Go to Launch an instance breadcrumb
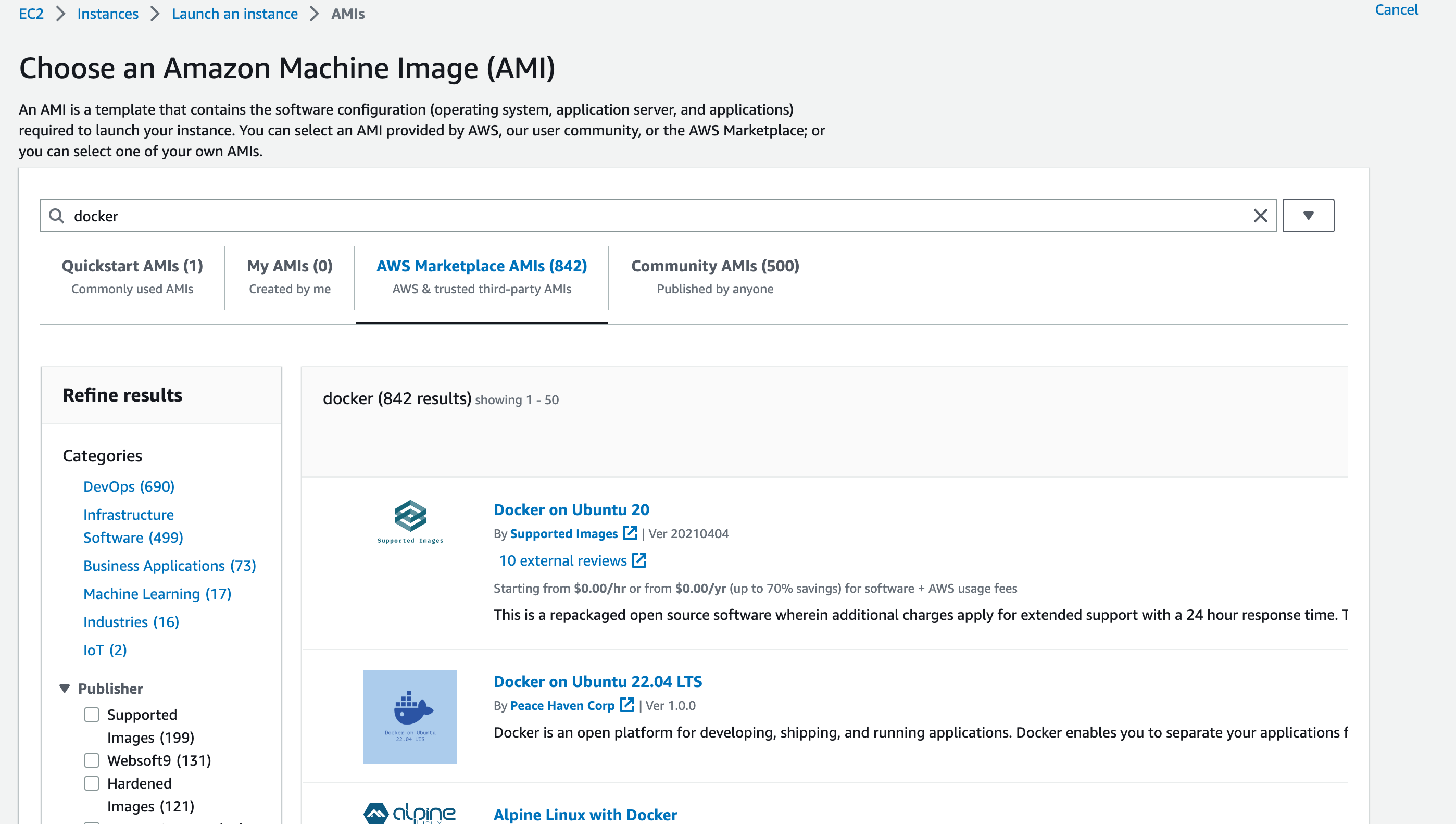This screenshot has width=1456, height=824. [x=234, y=14]
